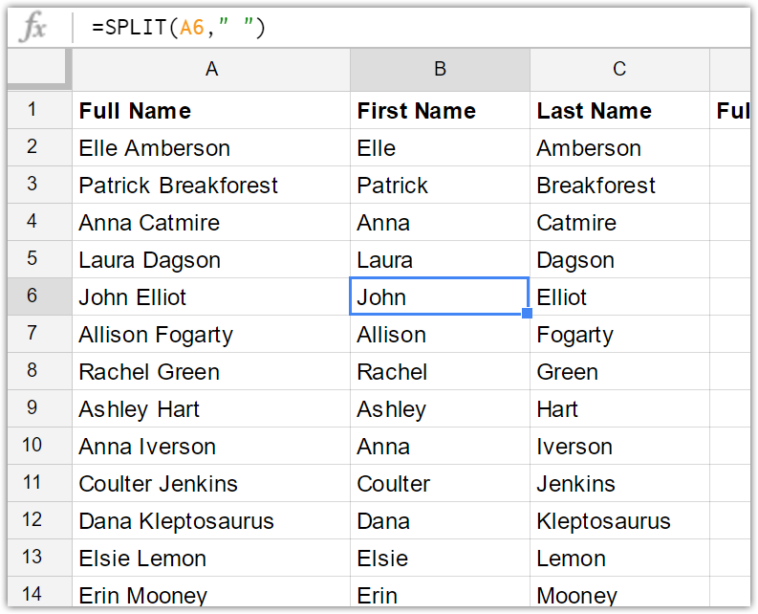Click the formula bar containing SPLIT formula

[400, 28]
